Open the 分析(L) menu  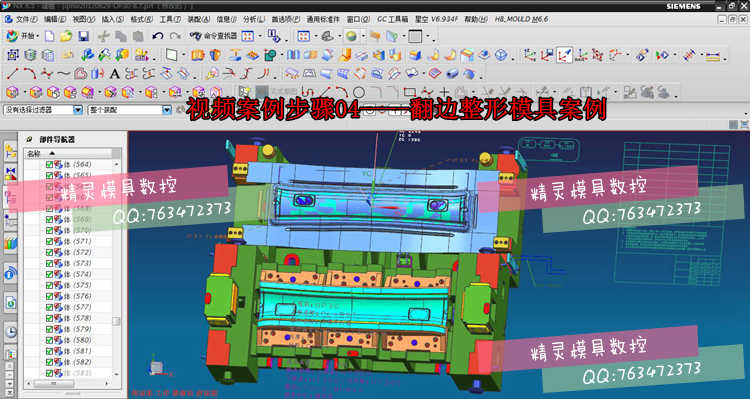(x=254, y=20)
